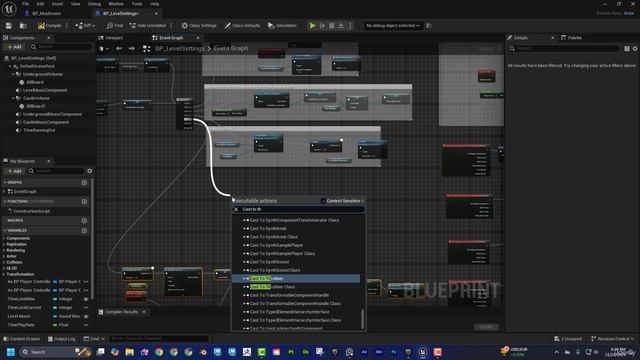Viewport: 640px width, 360px height.
Task: Click the Save blueprint icon in toolbar
Action: (9, 26)
